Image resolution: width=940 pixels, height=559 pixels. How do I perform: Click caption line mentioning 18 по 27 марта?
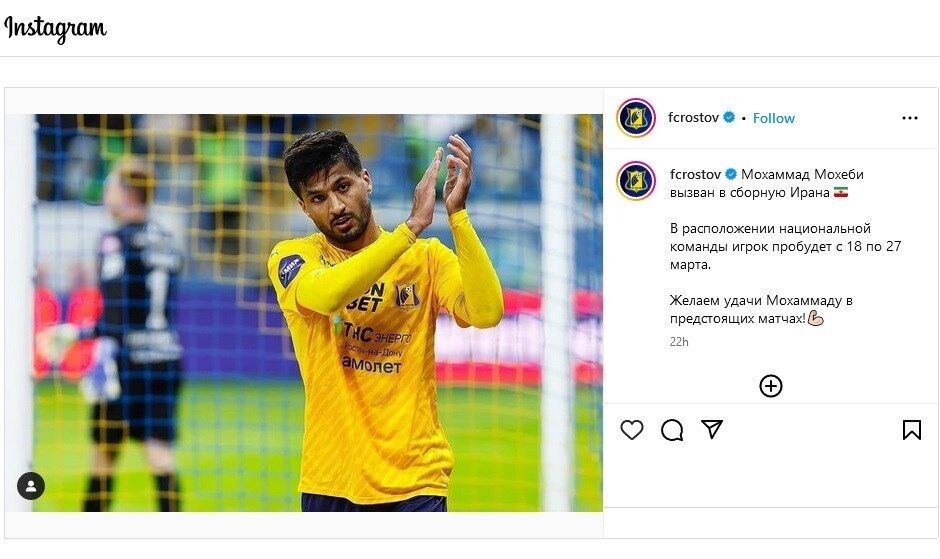785,246
